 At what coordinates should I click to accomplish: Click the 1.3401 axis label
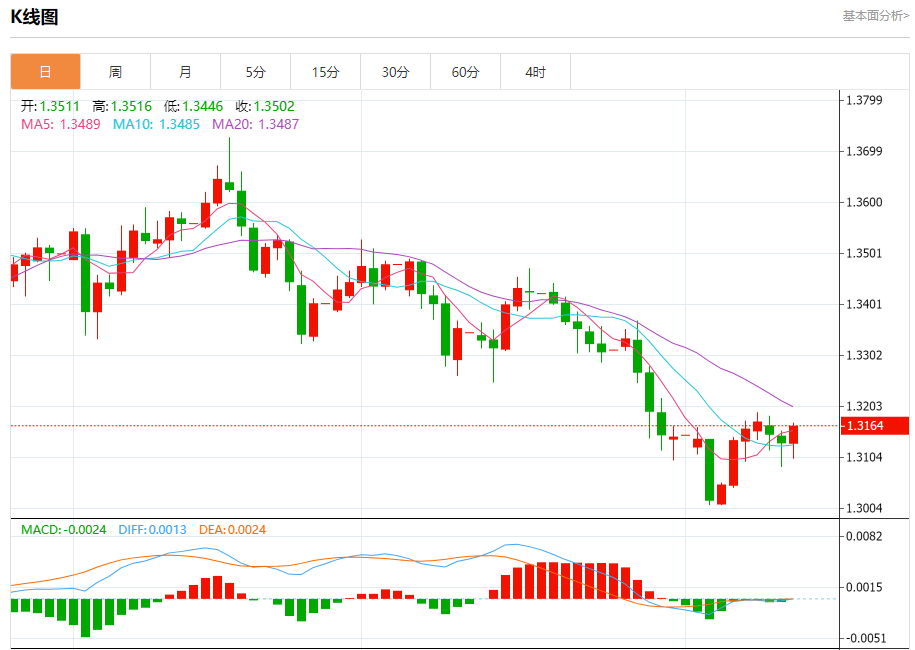click(864, 304)
